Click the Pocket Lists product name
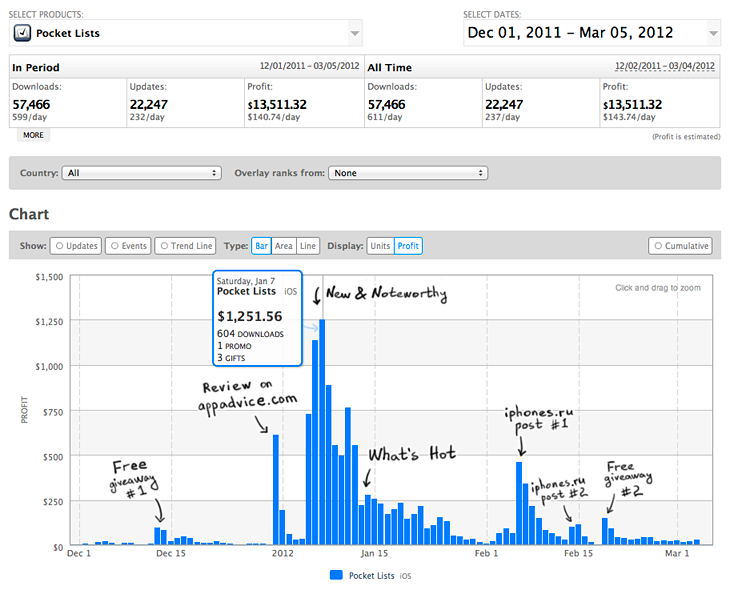 tap(68, 34)
